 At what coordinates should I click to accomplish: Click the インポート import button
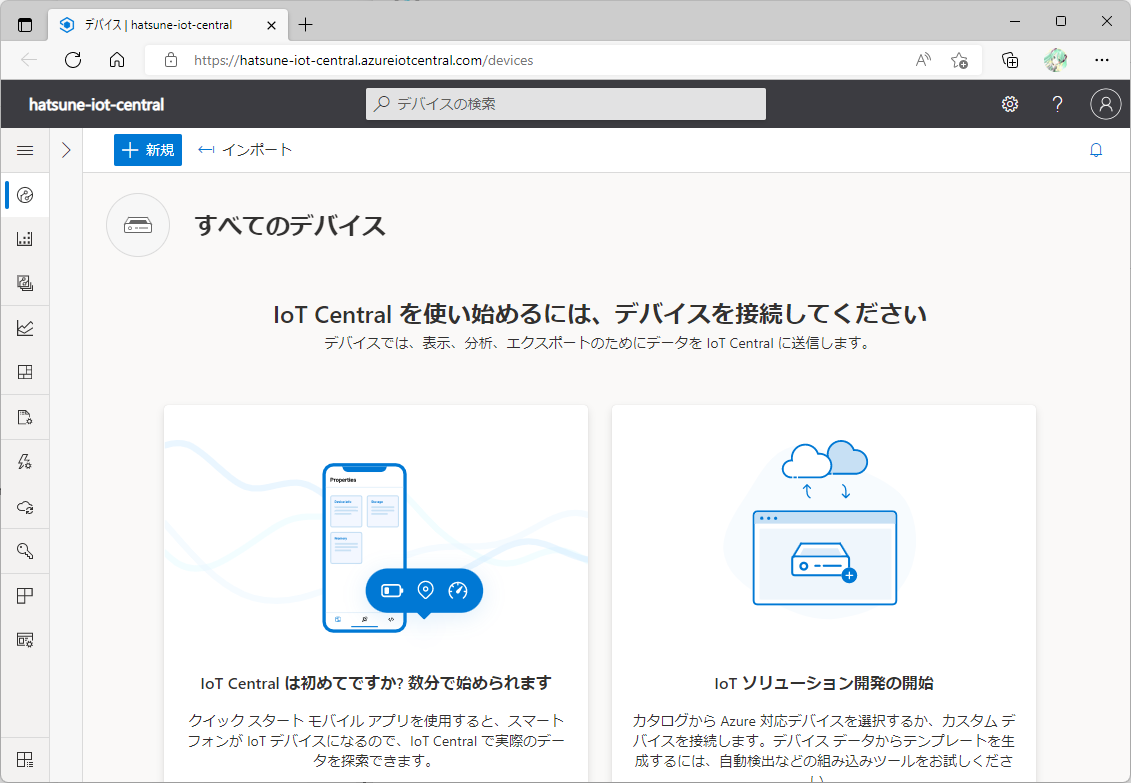coord(245,150)
